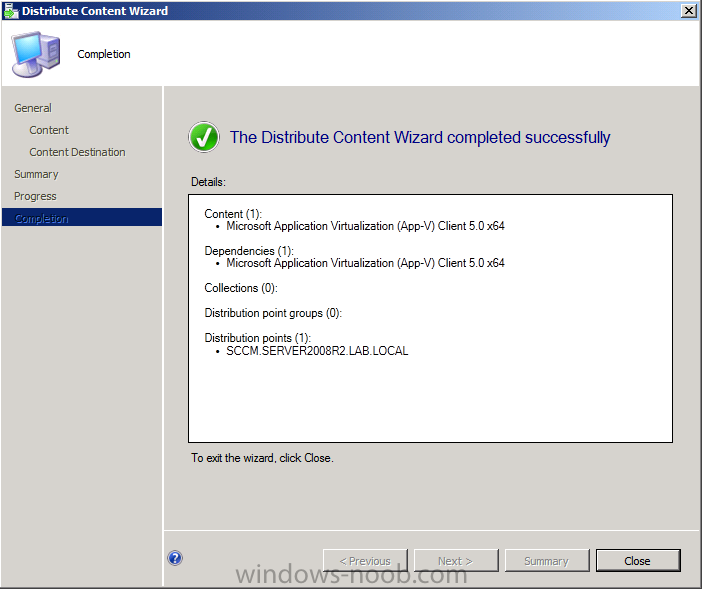Image resolution: width=702 pixels, height=589 pixels.
Task: Click the Completion title in the header
Action: (104, 54)
